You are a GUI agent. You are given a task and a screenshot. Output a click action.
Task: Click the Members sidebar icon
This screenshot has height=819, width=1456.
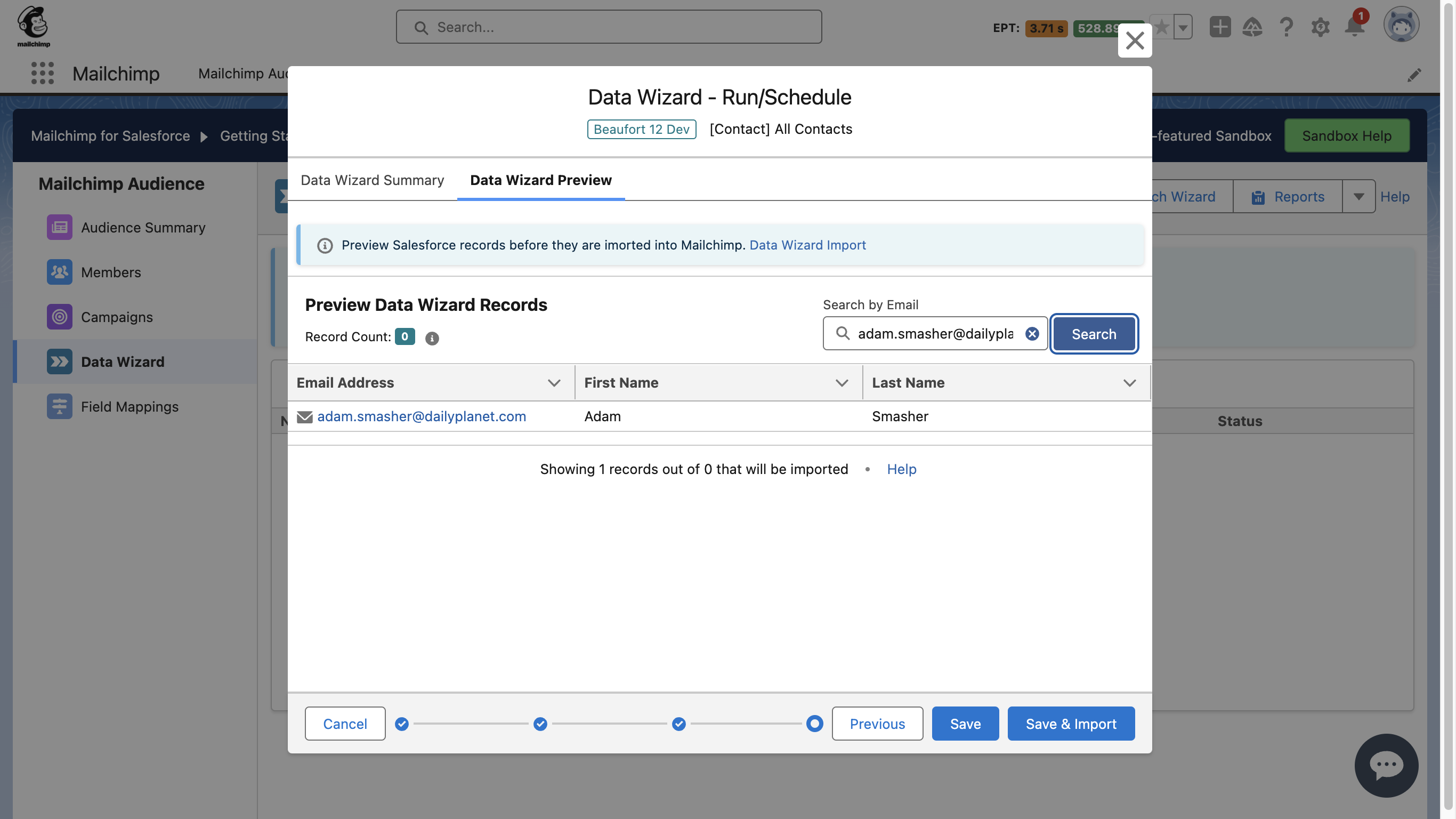[x=59, y=271]
